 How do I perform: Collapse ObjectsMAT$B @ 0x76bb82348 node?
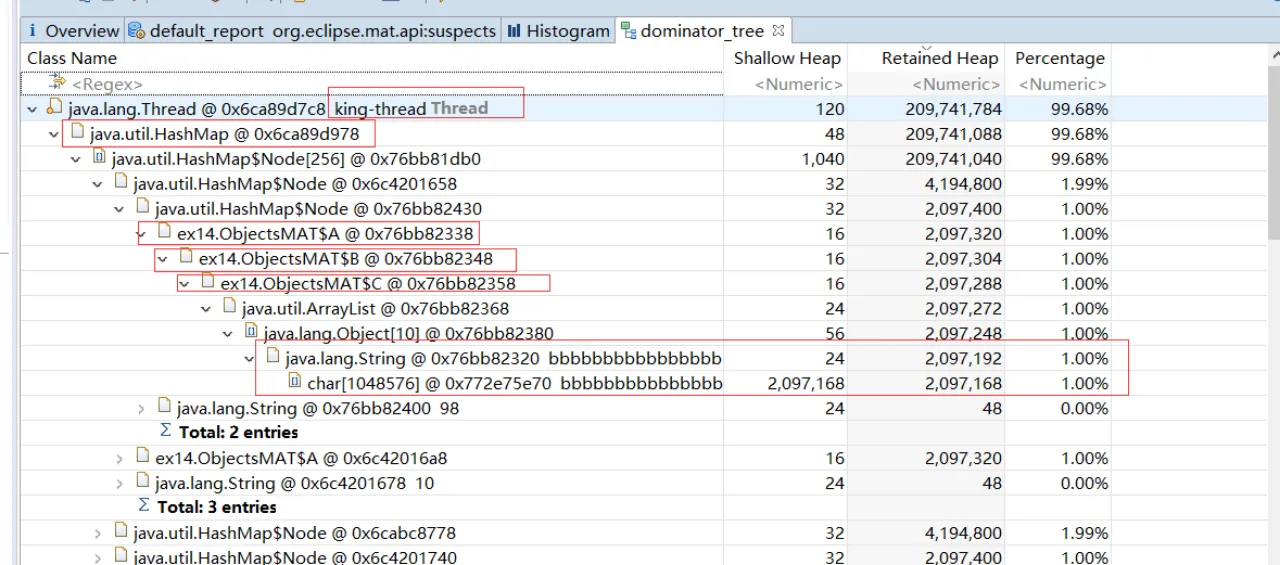[163, 259]
